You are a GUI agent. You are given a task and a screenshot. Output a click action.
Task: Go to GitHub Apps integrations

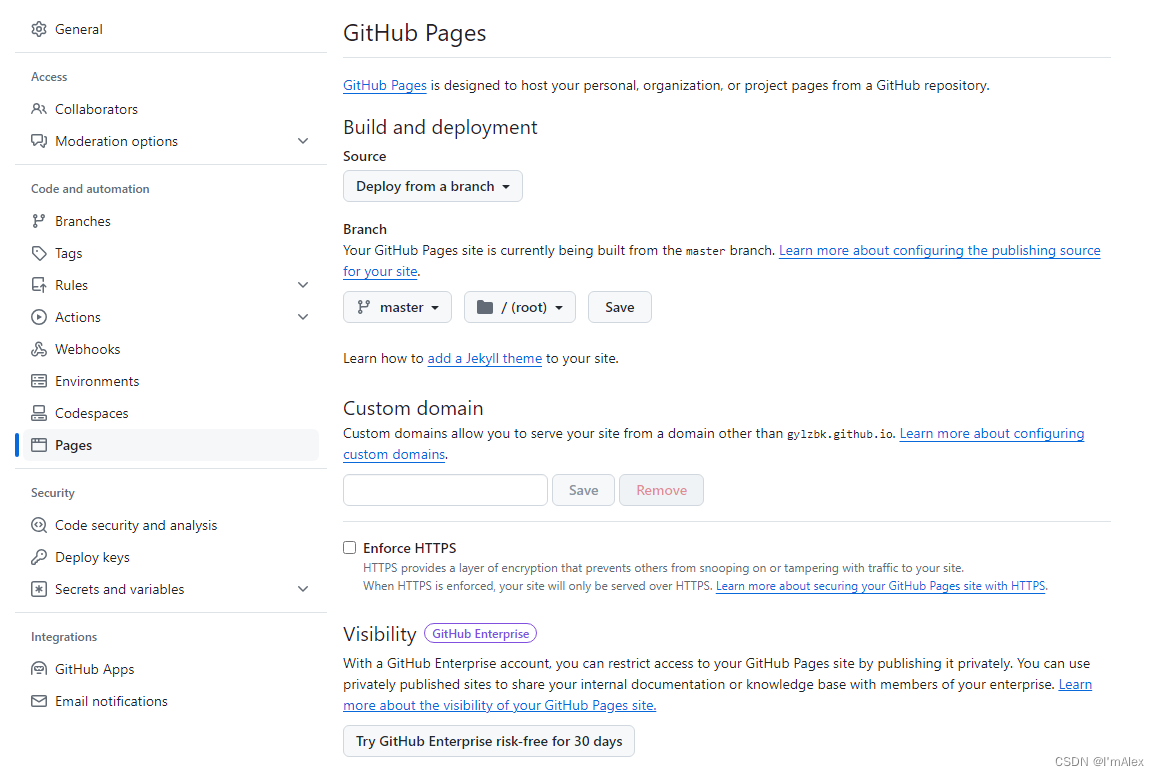[171, 669]
